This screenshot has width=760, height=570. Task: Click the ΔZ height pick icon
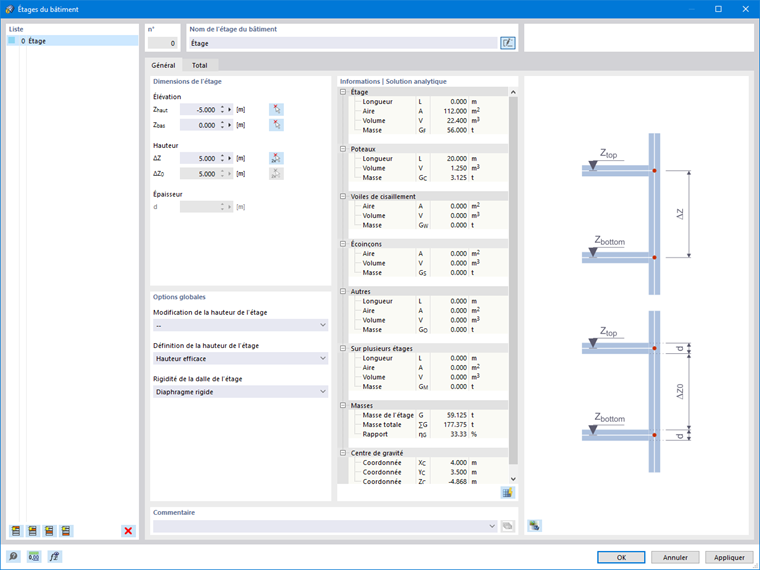(276, 158)
